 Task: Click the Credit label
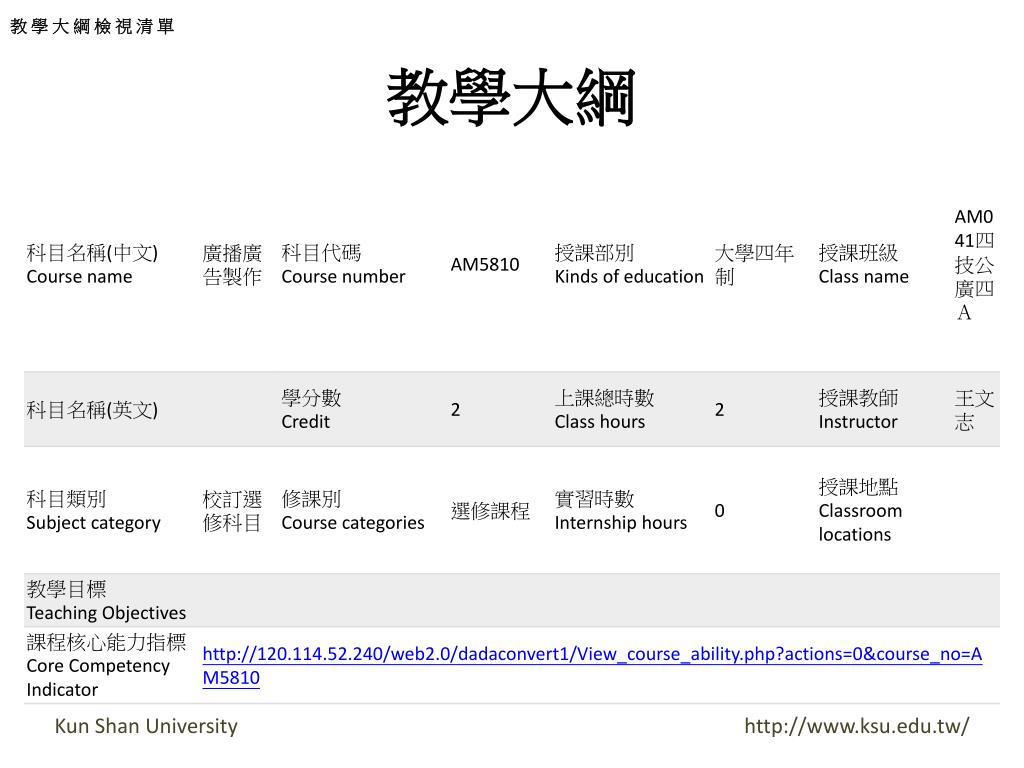pos(312,410)
